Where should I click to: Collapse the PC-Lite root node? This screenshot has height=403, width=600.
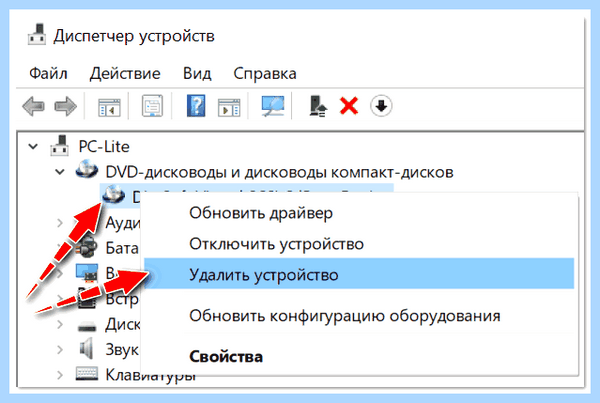pyautogui.click(x=33, y=146)
